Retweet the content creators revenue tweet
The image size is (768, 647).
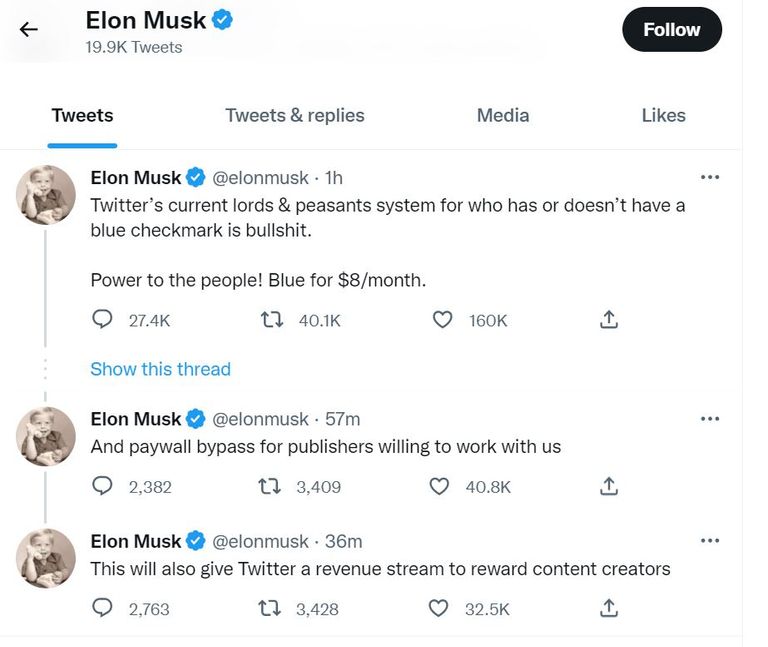tap(270, 608)
